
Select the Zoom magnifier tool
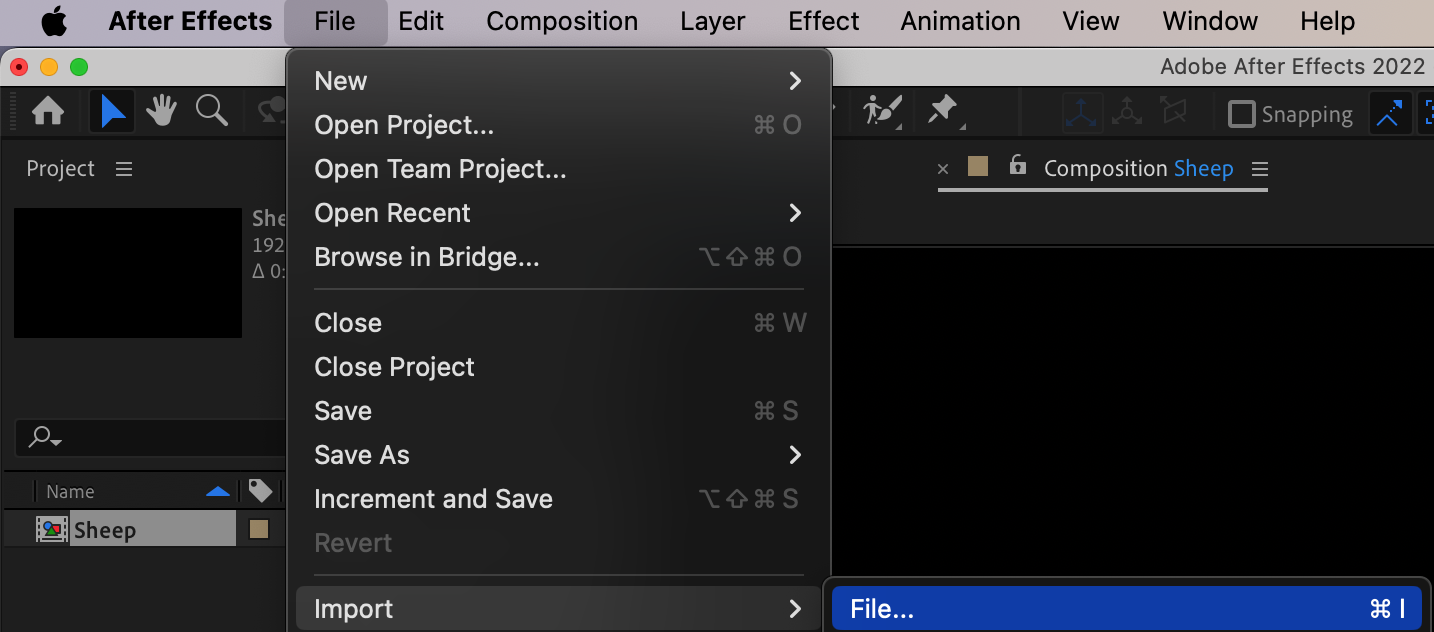(211, 111)
